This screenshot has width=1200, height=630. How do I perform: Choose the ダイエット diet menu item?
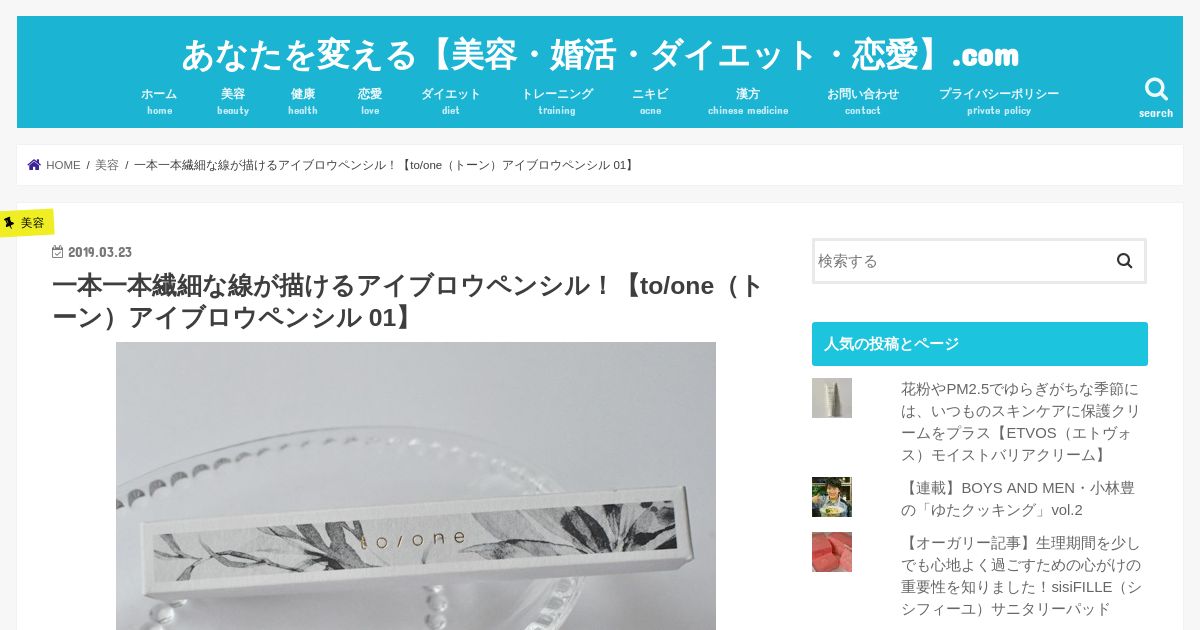451,101
